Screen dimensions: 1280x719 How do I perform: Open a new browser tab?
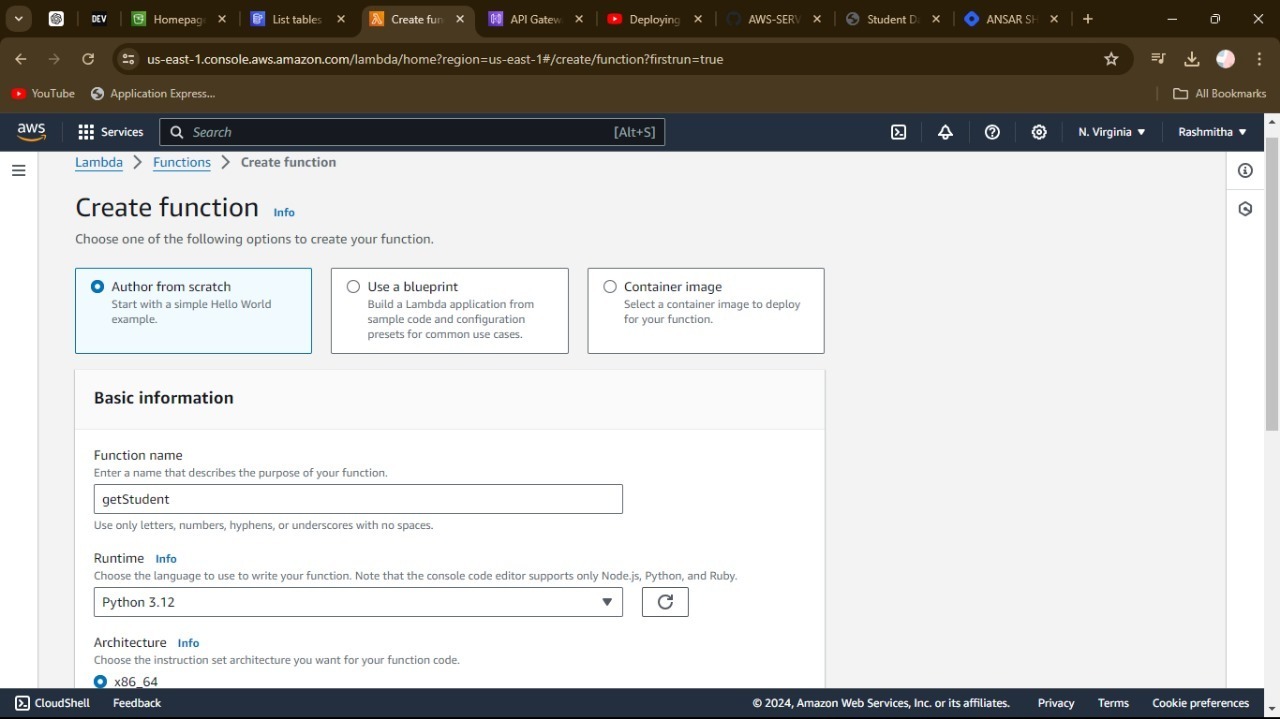click(x=1088, y=19)
